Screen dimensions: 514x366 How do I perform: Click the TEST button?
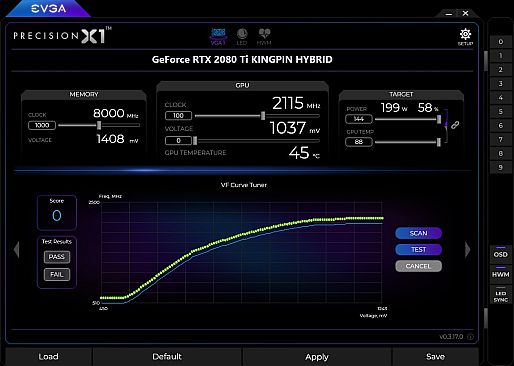418,249
